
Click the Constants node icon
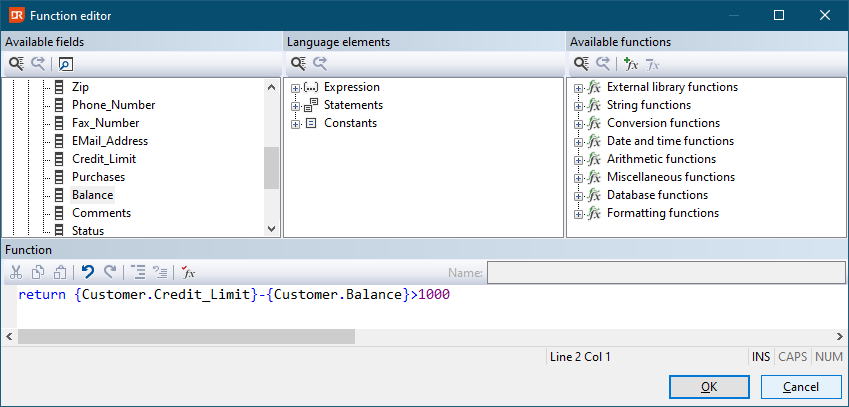pyautogui.click(x=311, y=123)
